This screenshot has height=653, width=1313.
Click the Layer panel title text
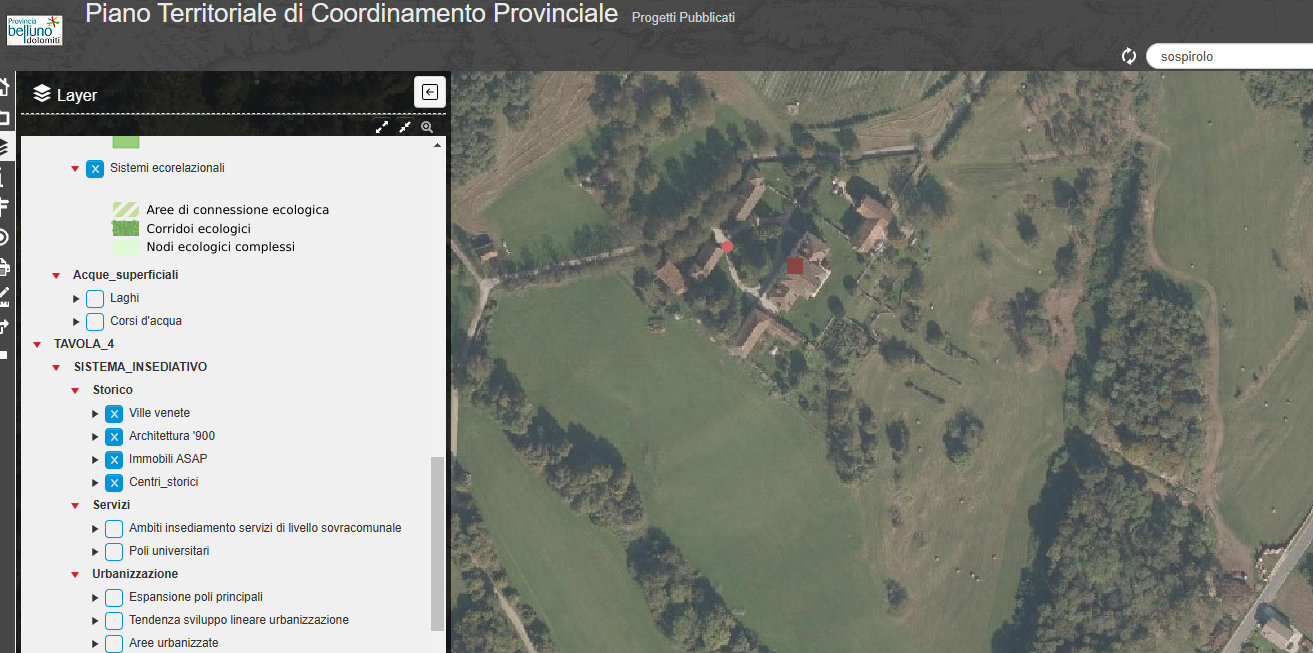(77, 95)
